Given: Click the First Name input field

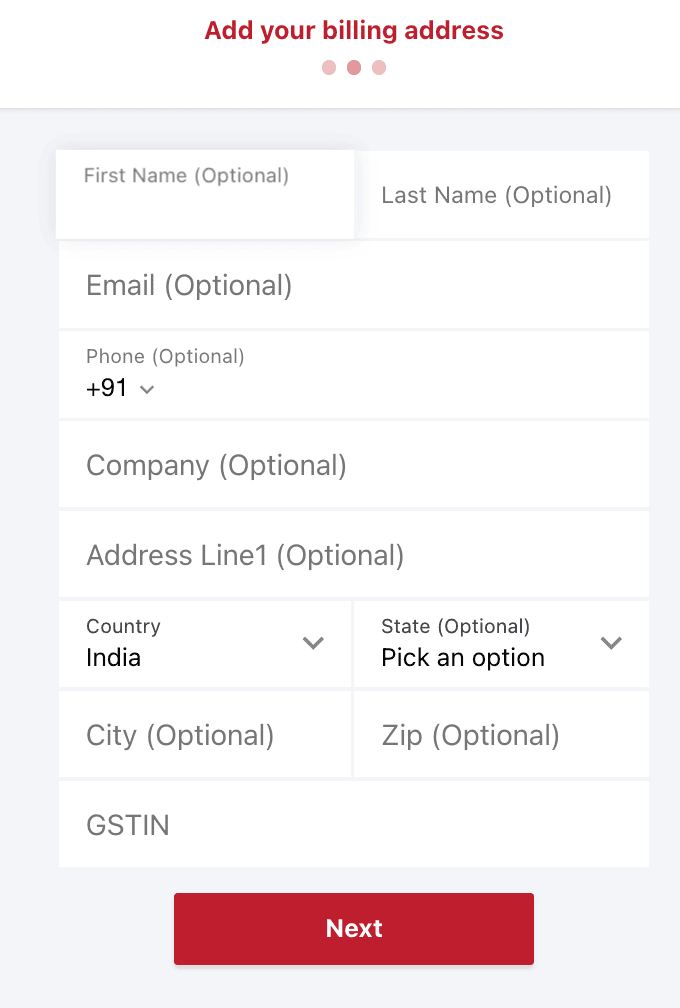Looking at the screenshot, I should (x=200, y=195).
